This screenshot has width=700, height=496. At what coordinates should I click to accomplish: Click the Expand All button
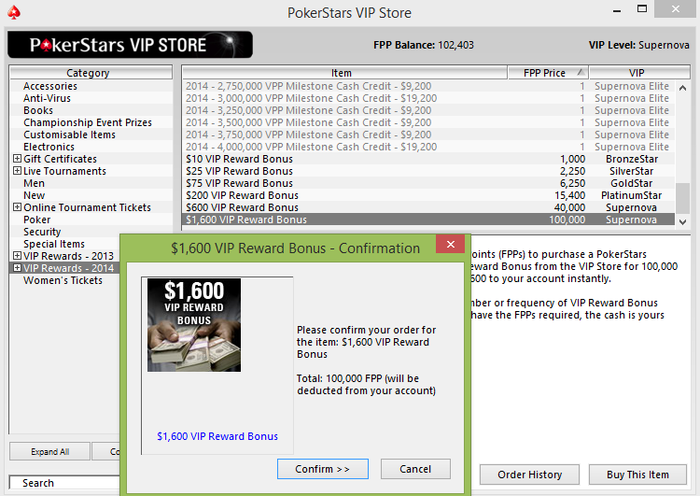50,451
